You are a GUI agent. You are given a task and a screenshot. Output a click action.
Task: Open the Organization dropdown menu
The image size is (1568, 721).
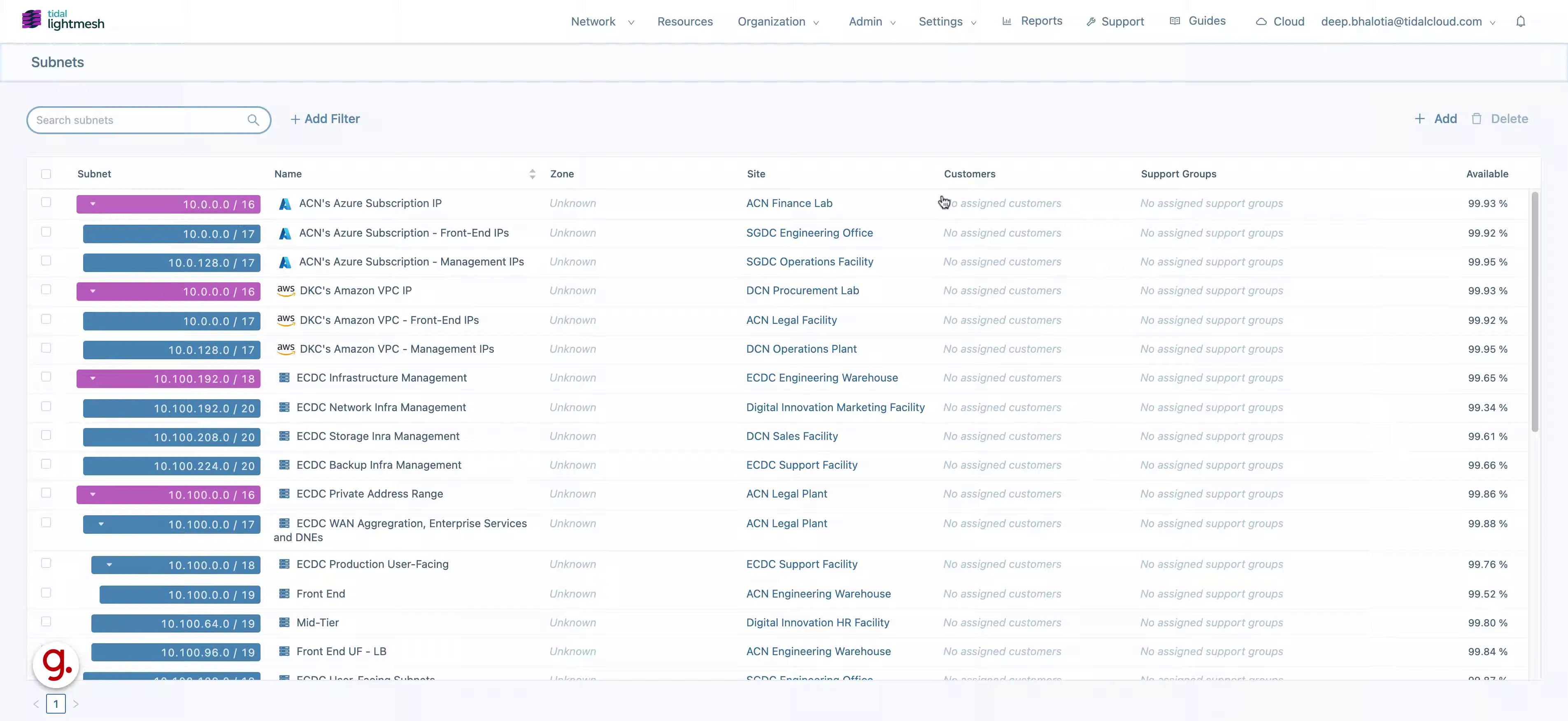(778, 22)
